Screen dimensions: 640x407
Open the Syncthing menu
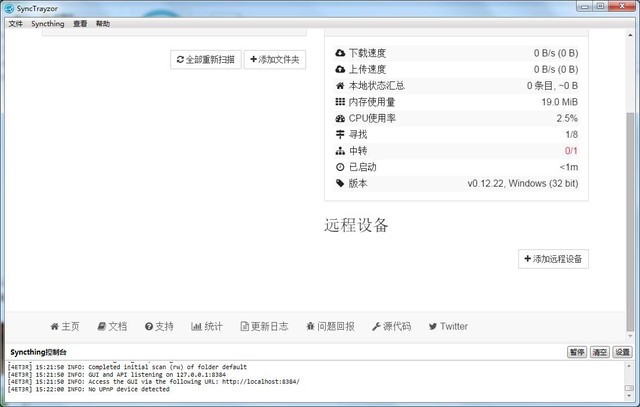(48, 24)
